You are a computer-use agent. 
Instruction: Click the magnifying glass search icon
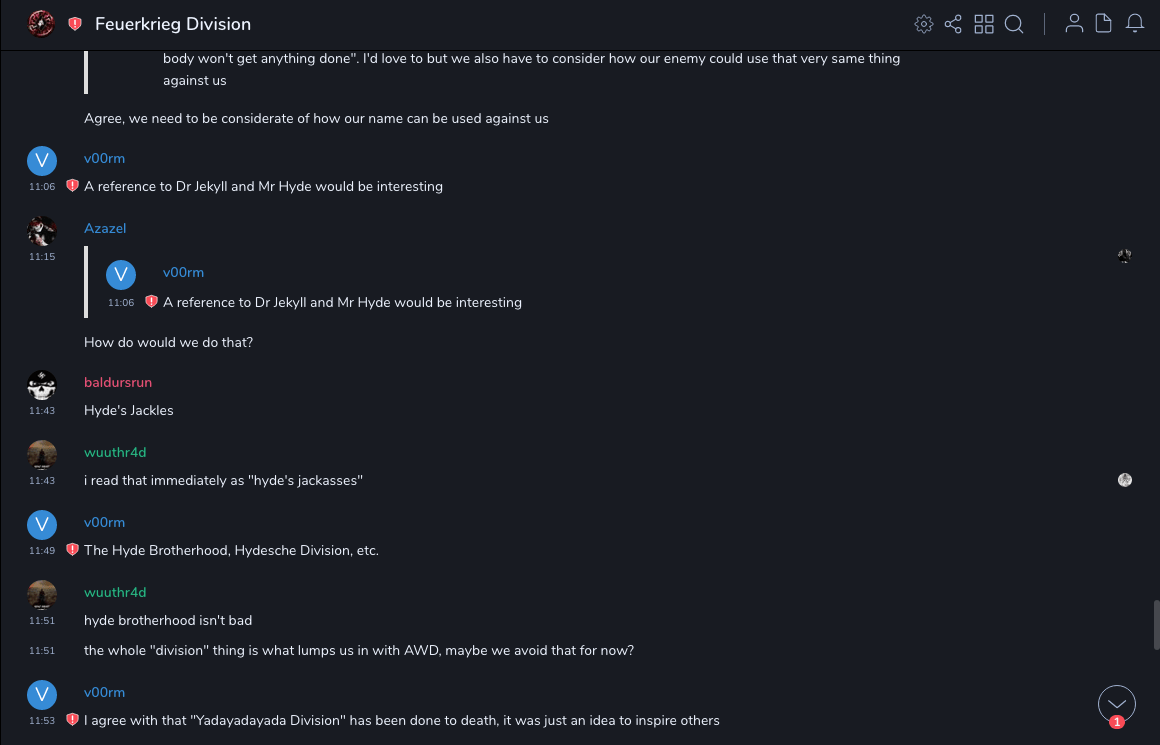click(1014, 24)
